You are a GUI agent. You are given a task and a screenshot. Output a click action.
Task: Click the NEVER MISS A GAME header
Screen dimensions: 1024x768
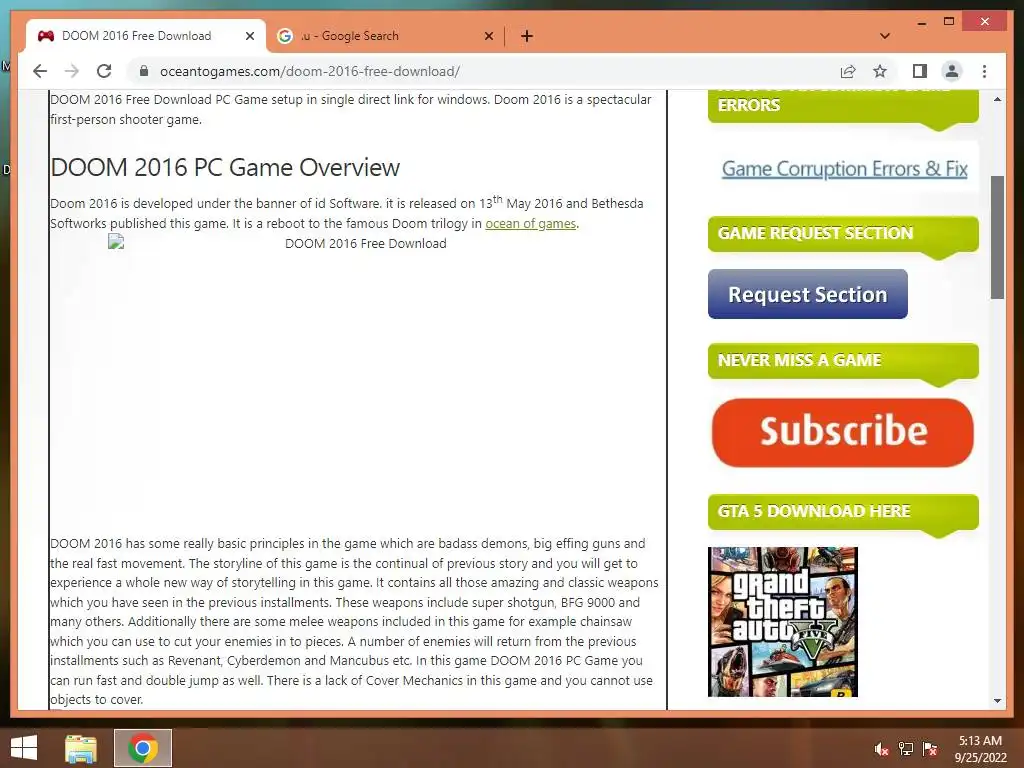[x=843, y=360]
